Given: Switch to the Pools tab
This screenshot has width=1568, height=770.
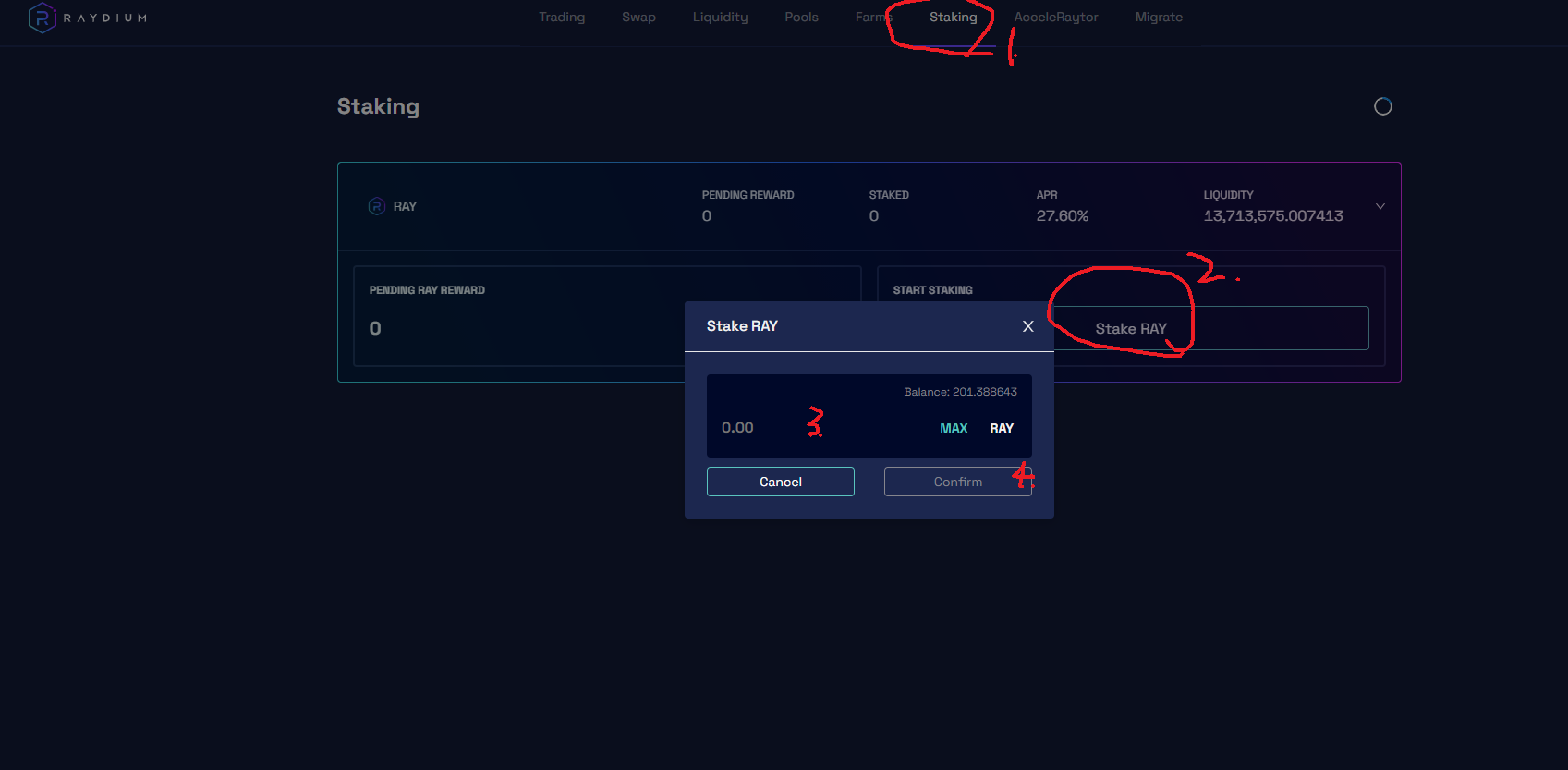Looking at the screenshot, I should click(x=801, y=18).
